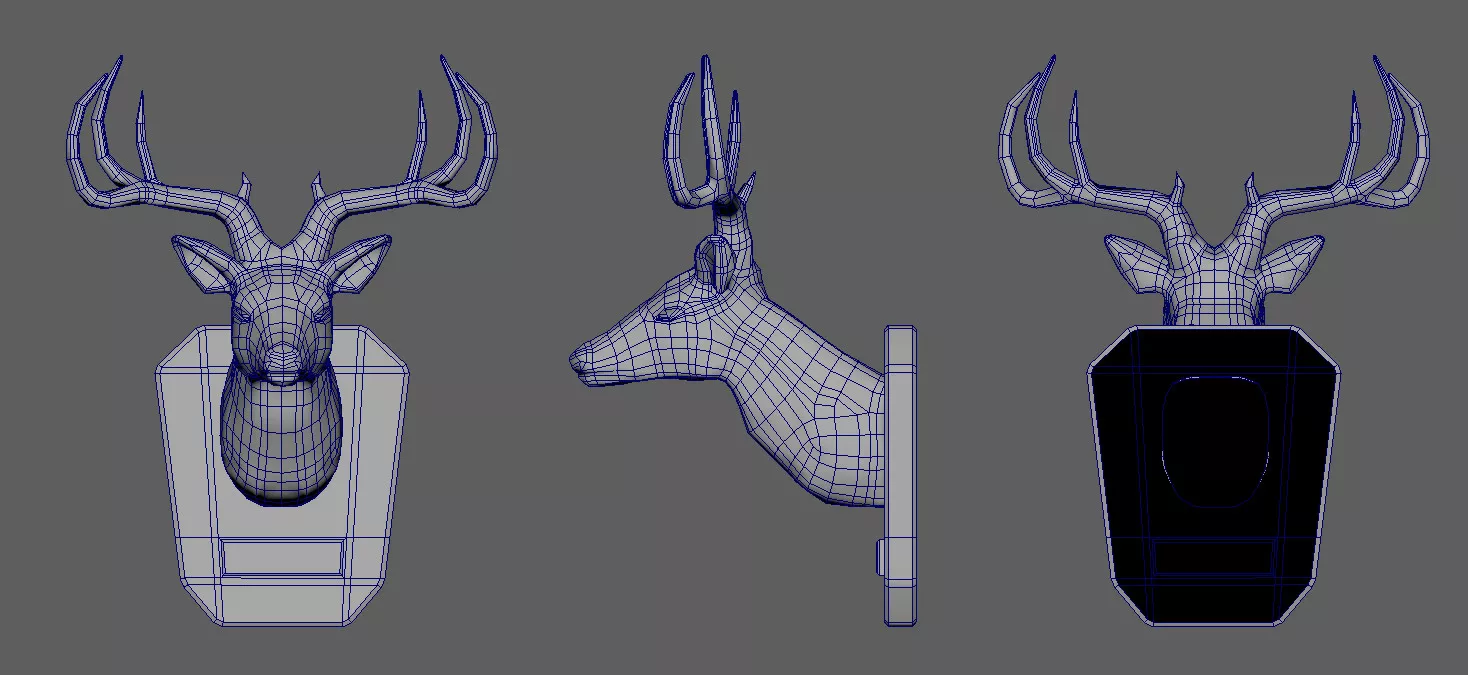Select the ear in the side view
Screen dimensions: 1468x675
tap(717, 262)
